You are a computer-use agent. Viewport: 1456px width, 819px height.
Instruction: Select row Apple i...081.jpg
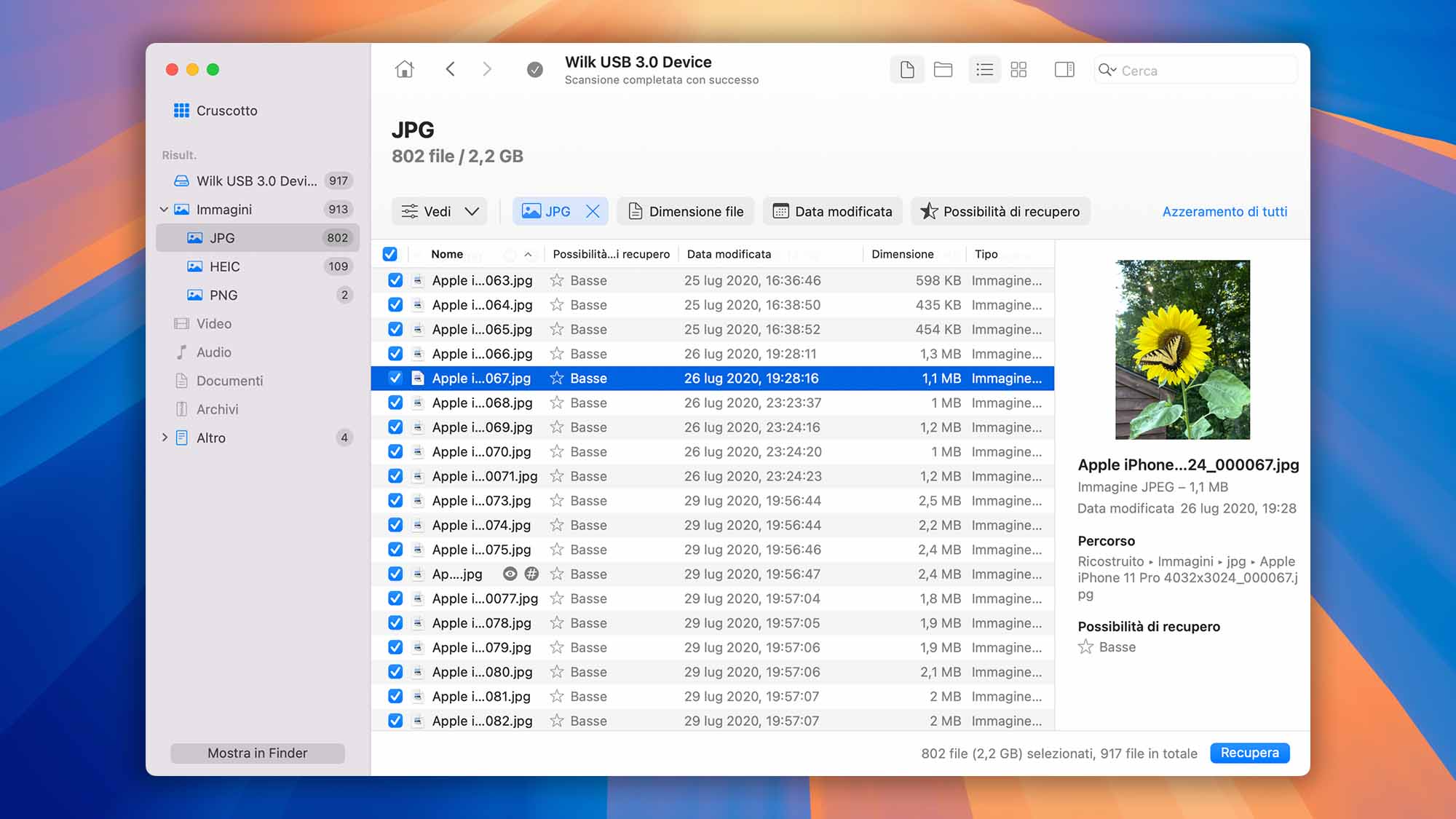click(713, 697)
